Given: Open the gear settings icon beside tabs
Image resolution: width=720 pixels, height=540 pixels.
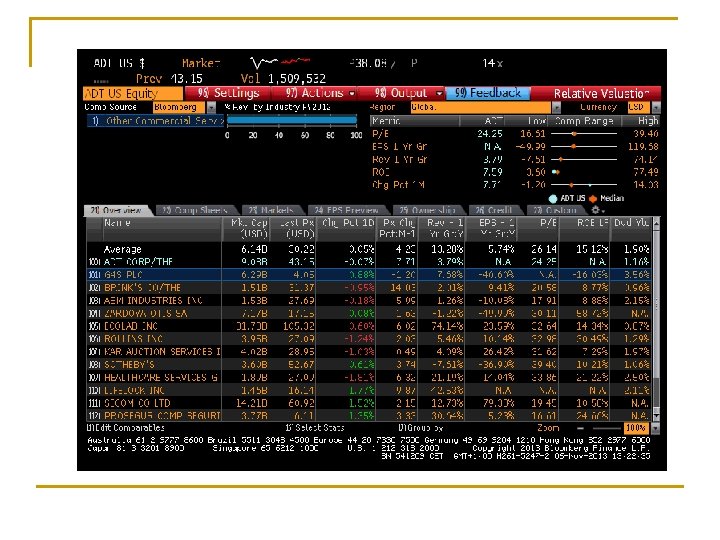Looking at the screenshot, I should pos(596,210).
